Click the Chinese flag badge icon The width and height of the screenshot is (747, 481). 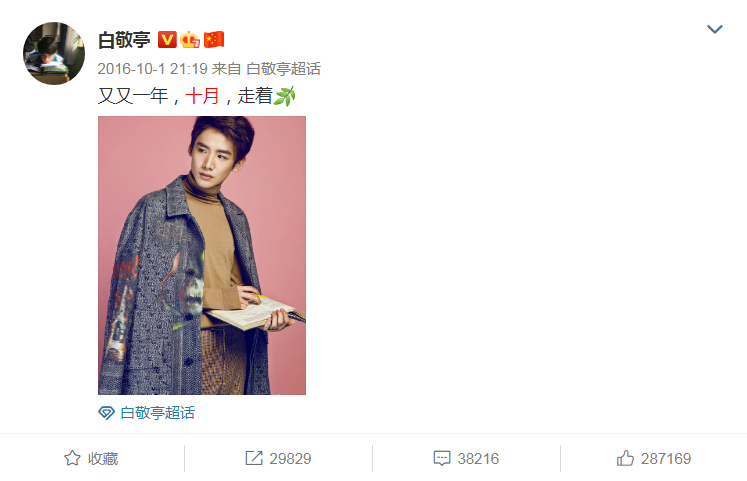(214, 40)
